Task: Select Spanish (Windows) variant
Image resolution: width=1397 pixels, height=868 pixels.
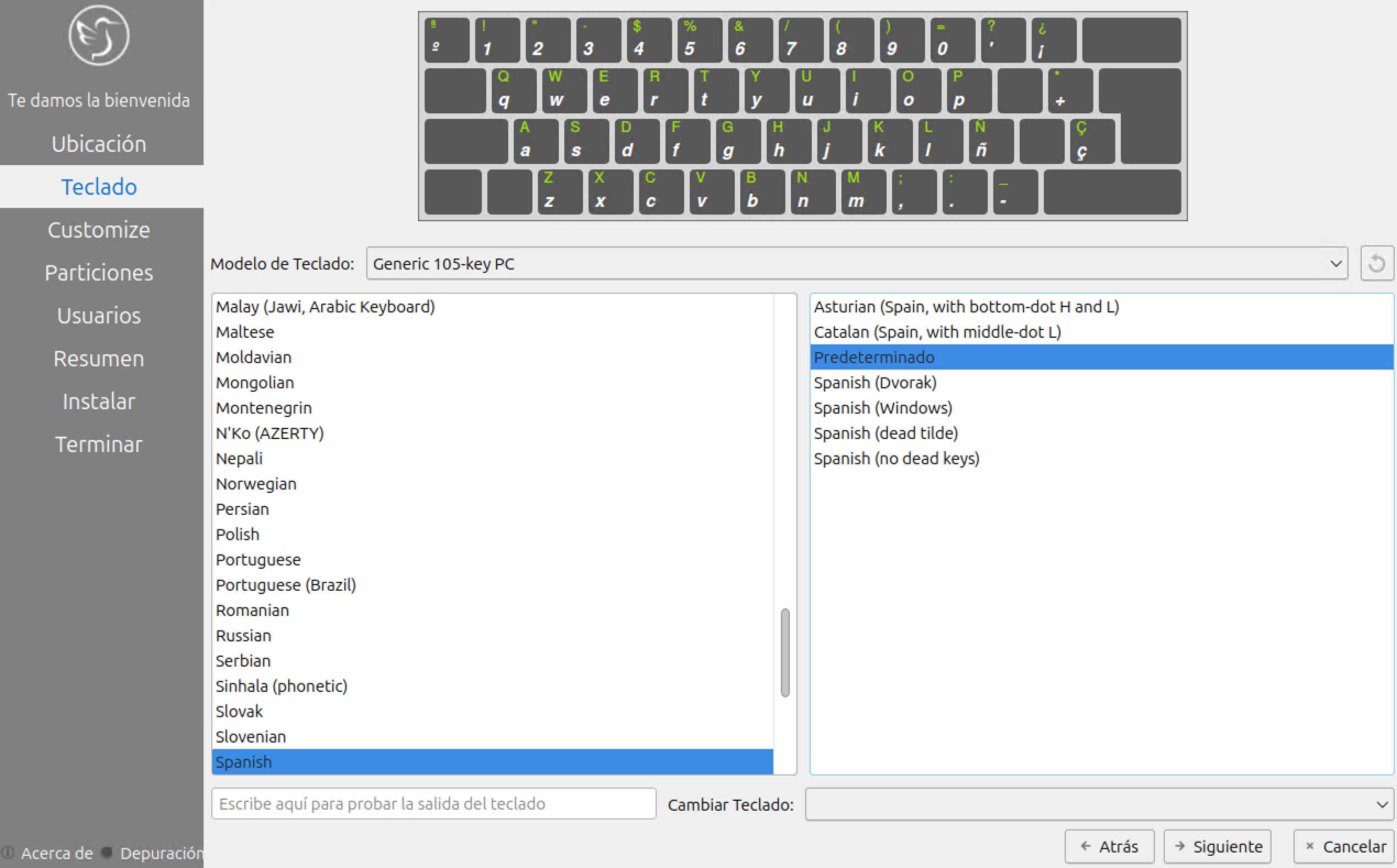Action: [1102, 408]
